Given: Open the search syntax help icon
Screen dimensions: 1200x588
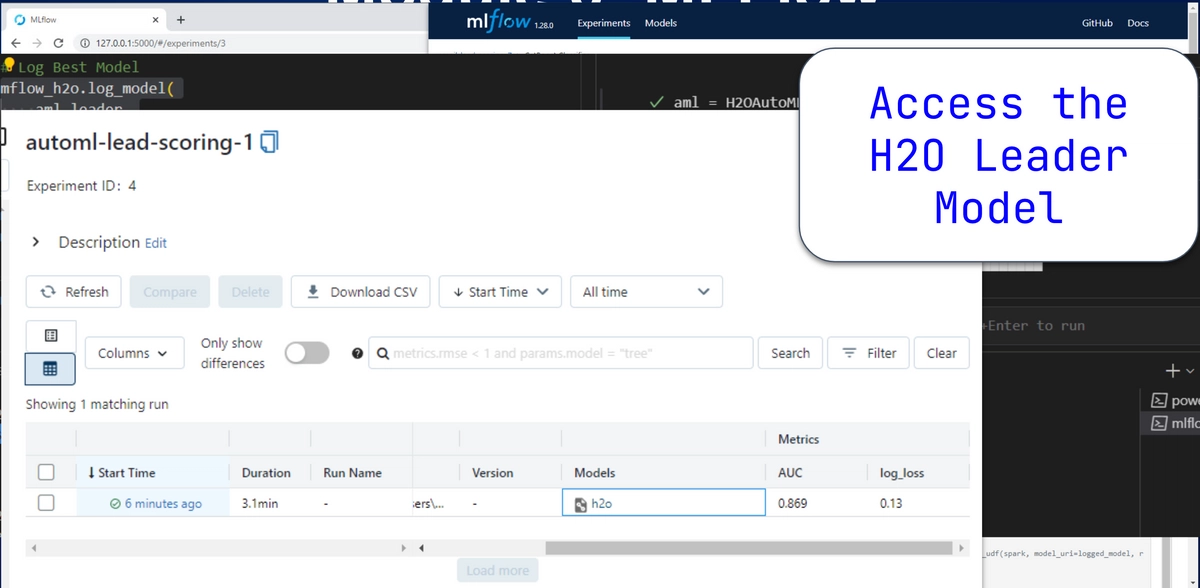Looking at the screenshot, I should (x=357, y=353).
